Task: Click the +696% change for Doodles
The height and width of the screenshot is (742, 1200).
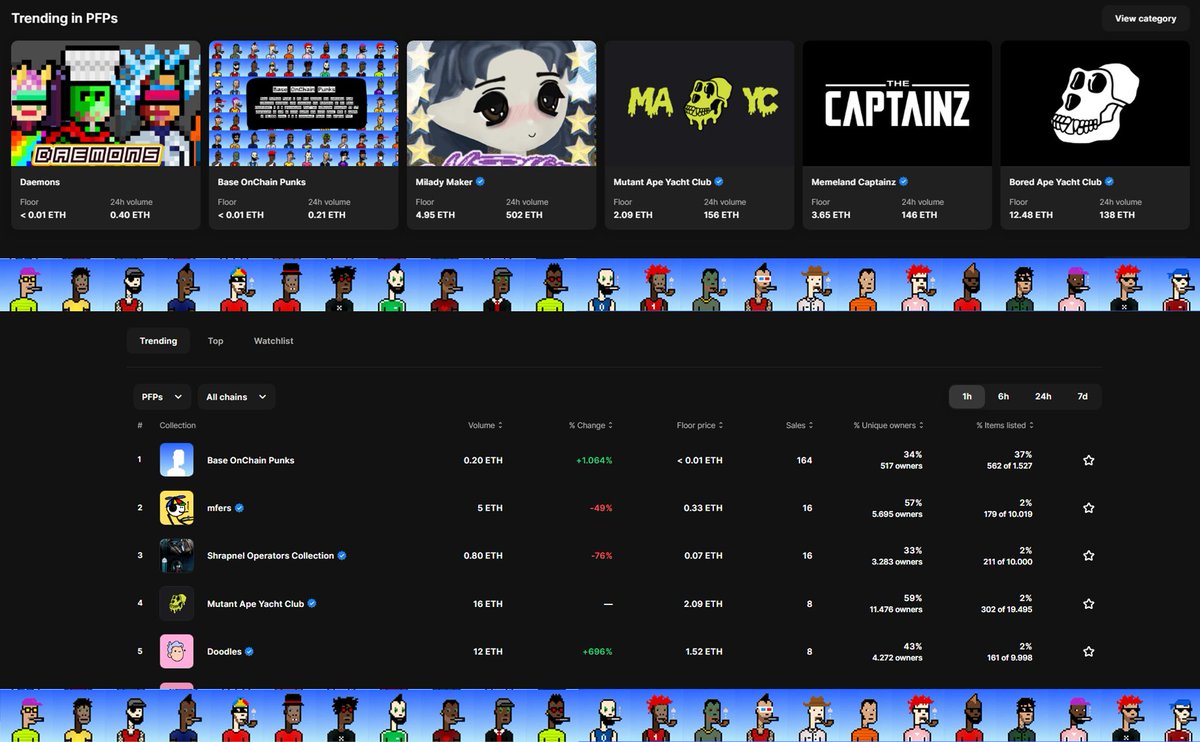Action: (x=597, y=651)
